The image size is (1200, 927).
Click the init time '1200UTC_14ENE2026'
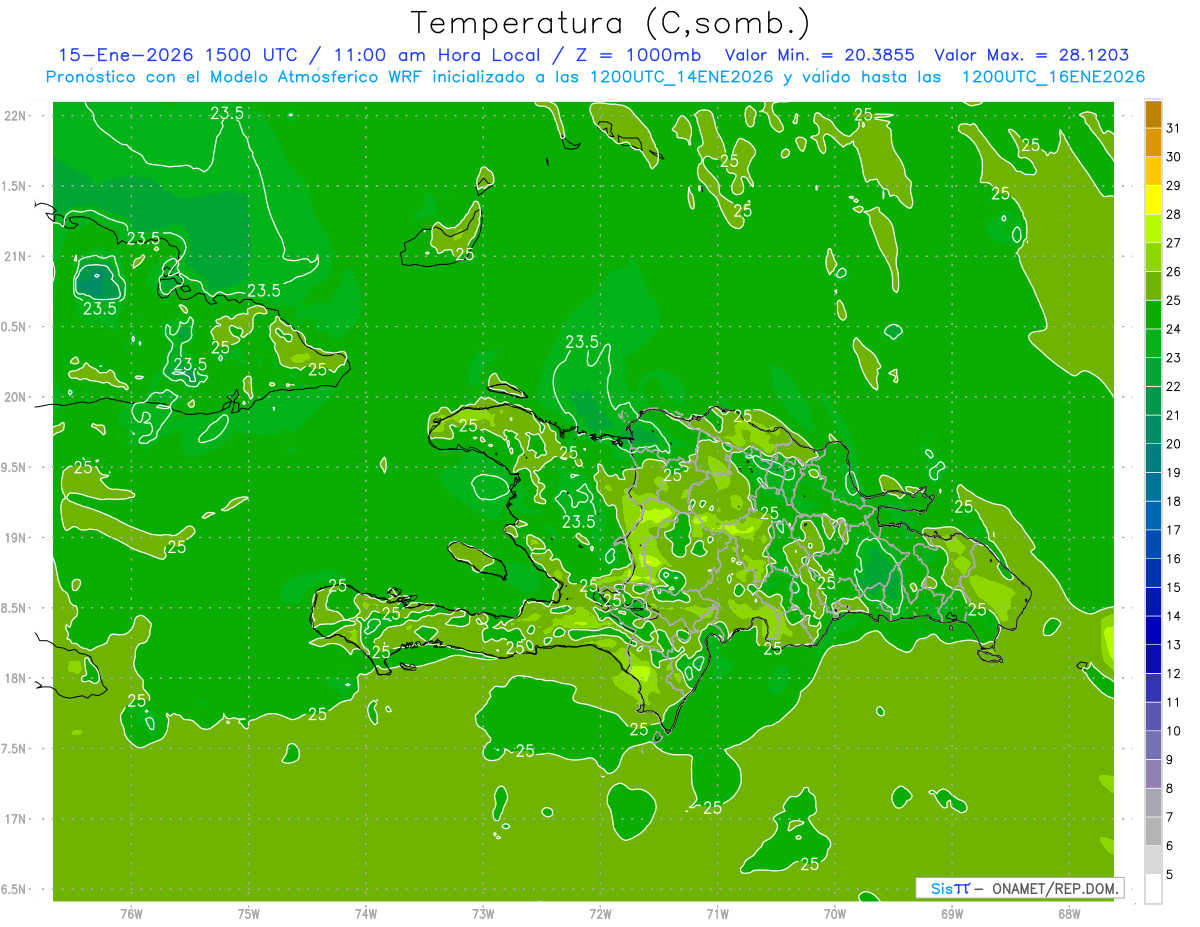click(x=683, y=77)
